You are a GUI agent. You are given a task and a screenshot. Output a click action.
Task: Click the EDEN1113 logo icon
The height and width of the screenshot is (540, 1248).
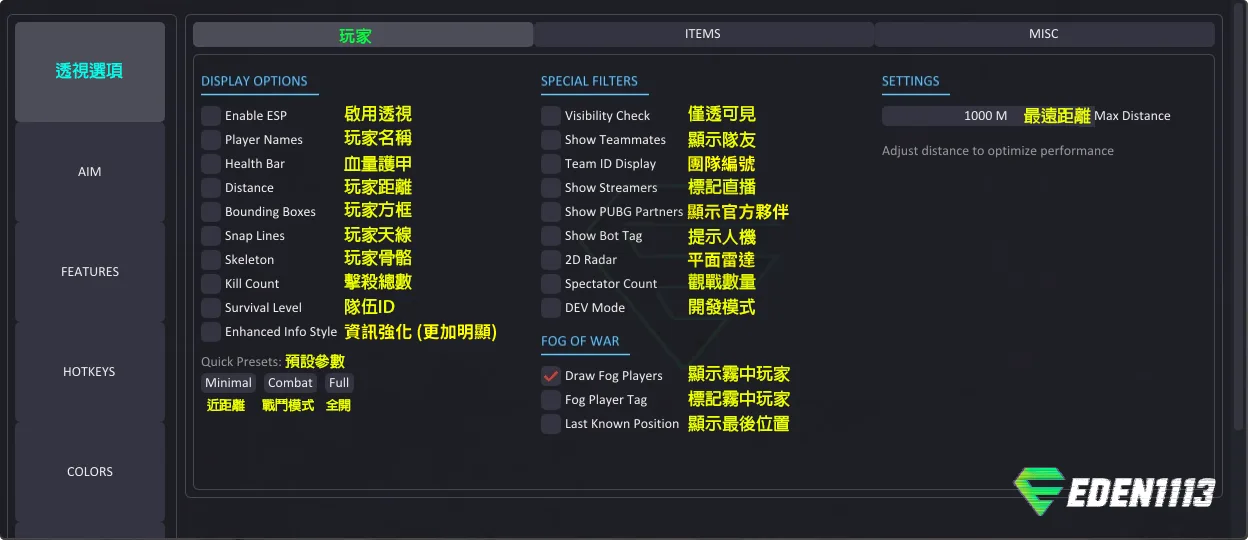click(x=1037, y=492)
